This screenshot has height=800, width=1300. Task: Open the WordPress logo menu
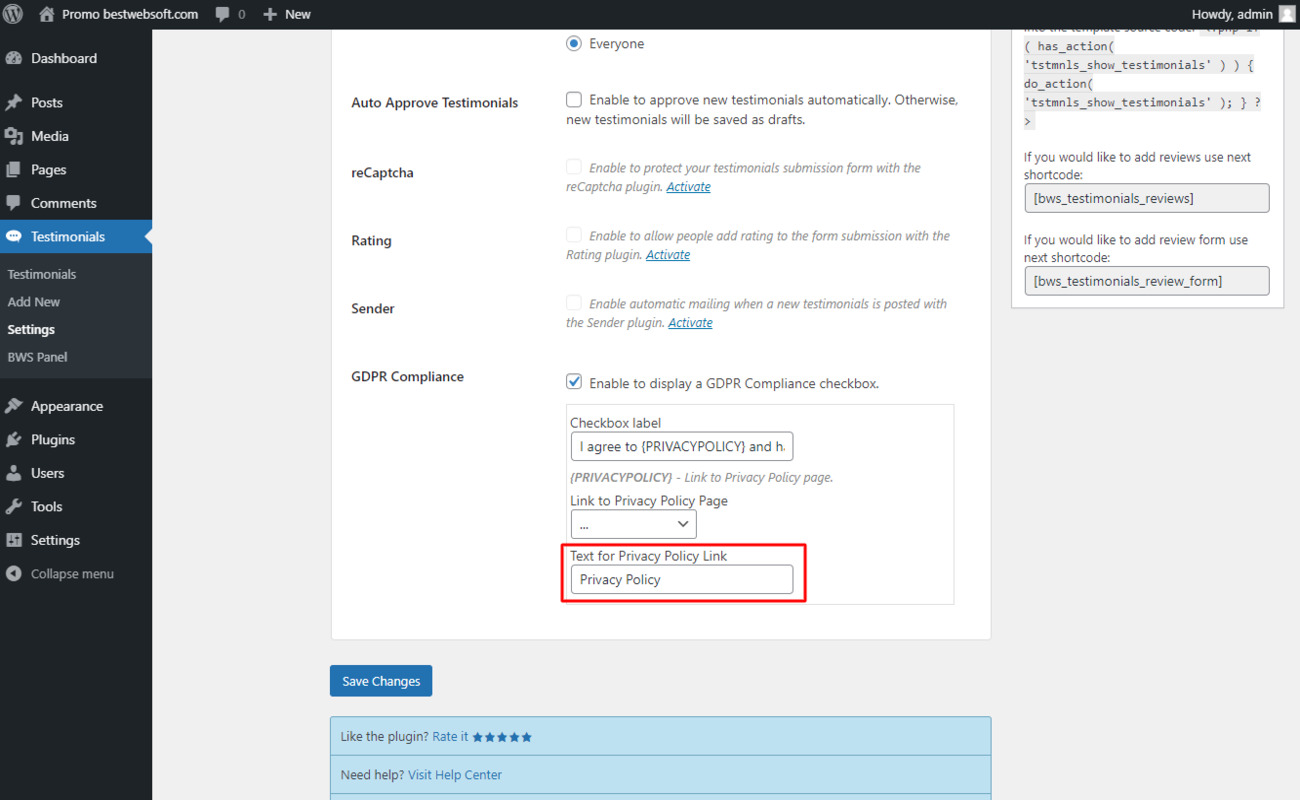click(x=13, y=14)
